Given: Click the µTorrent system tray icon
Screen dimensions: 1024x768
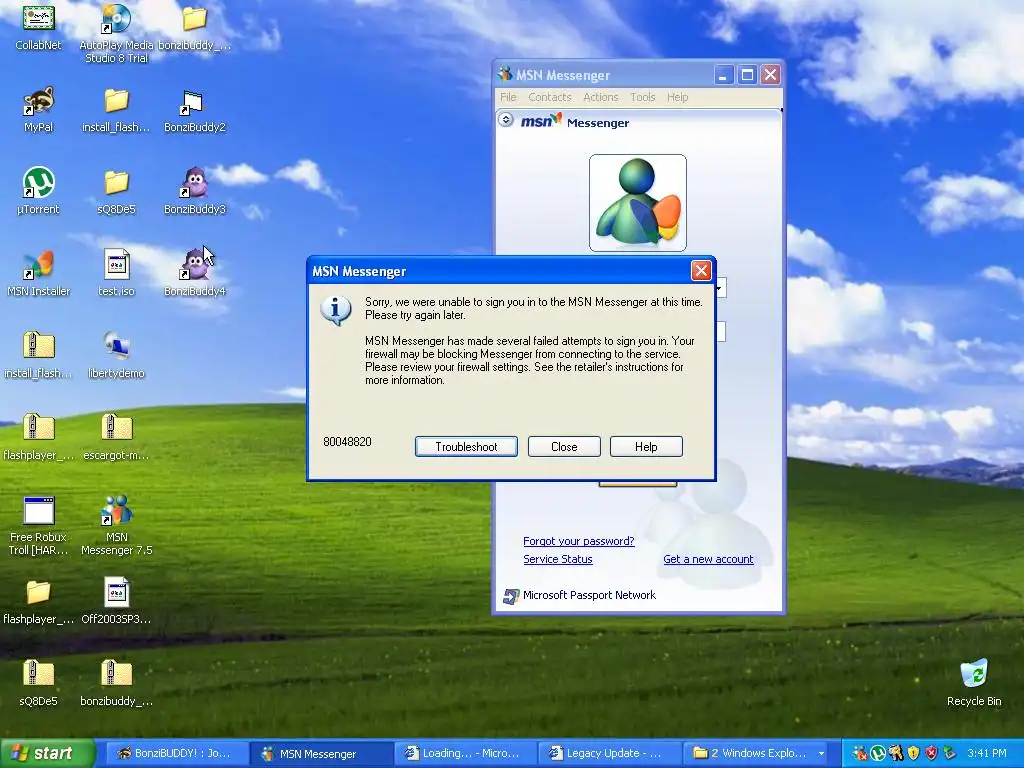Looking at the screenshot, I should 878,753.
